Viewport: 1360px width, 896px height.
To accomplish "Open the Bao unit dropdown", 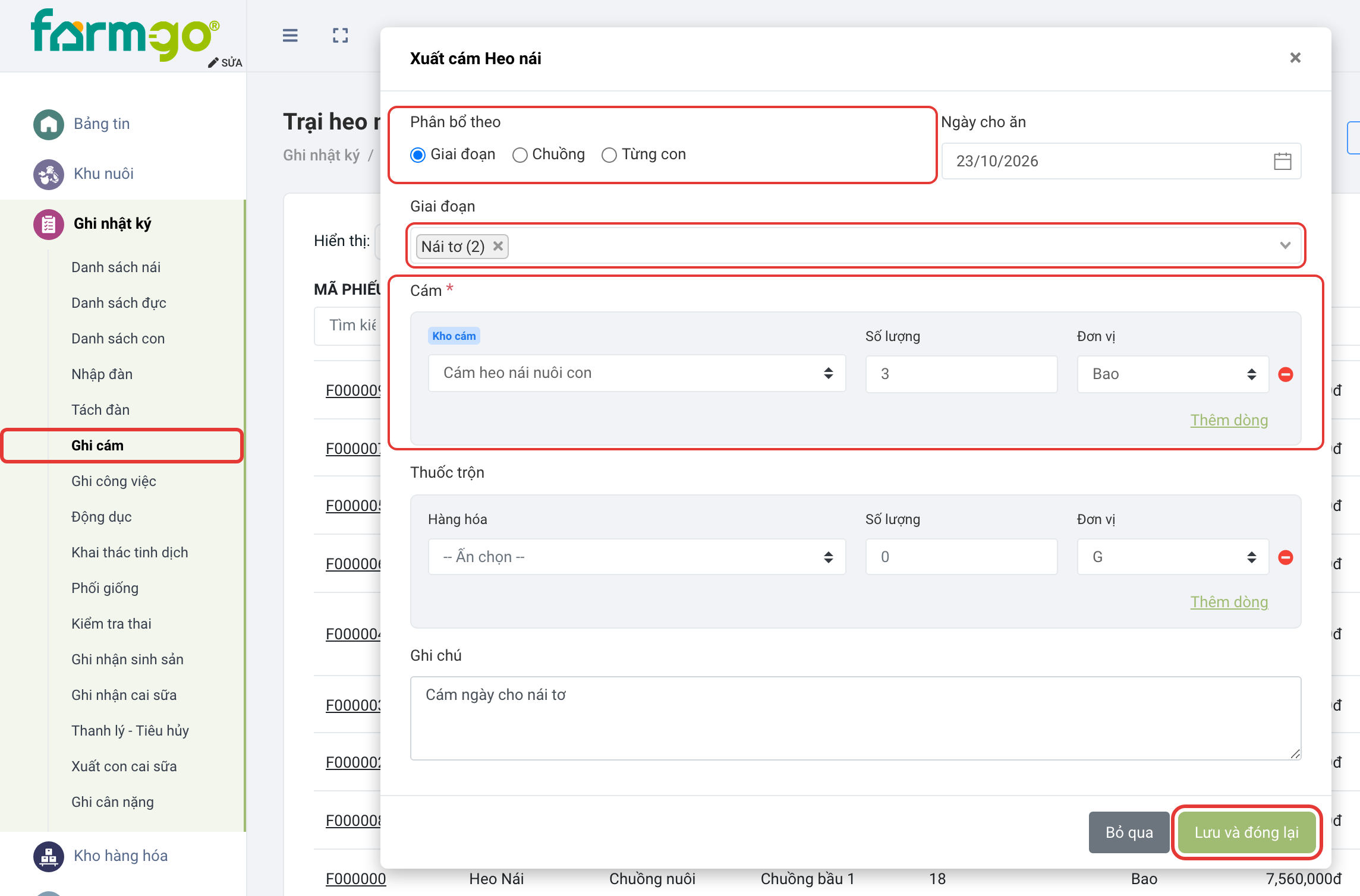I will tap(1173, 374).
